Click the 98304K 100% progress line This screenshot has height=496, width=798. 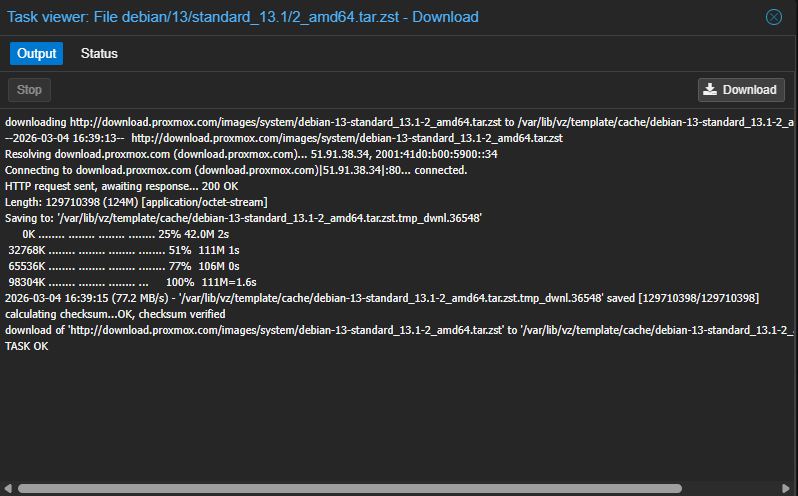coord(132,282)
